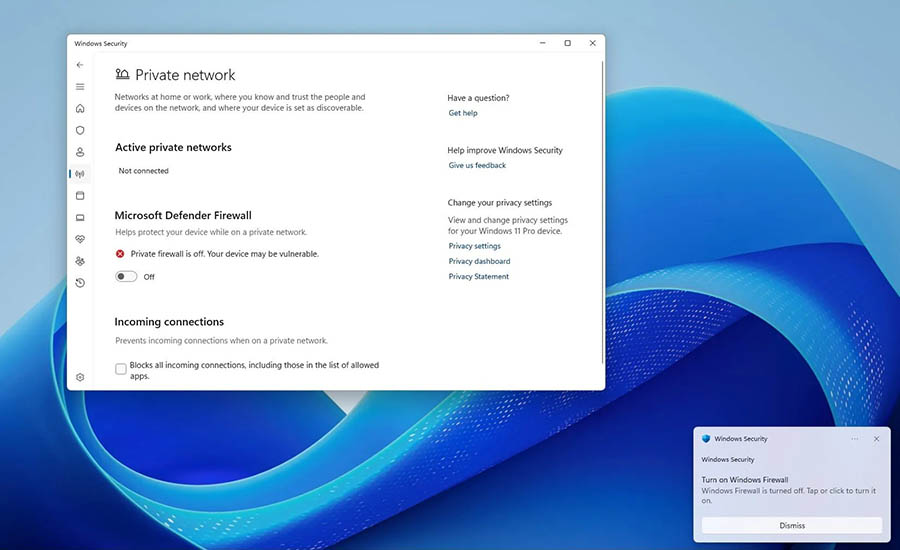Viewport: 900px width, 550px height.
Task: Maximize the Windows Security window
Action: [x=568, y=43]
